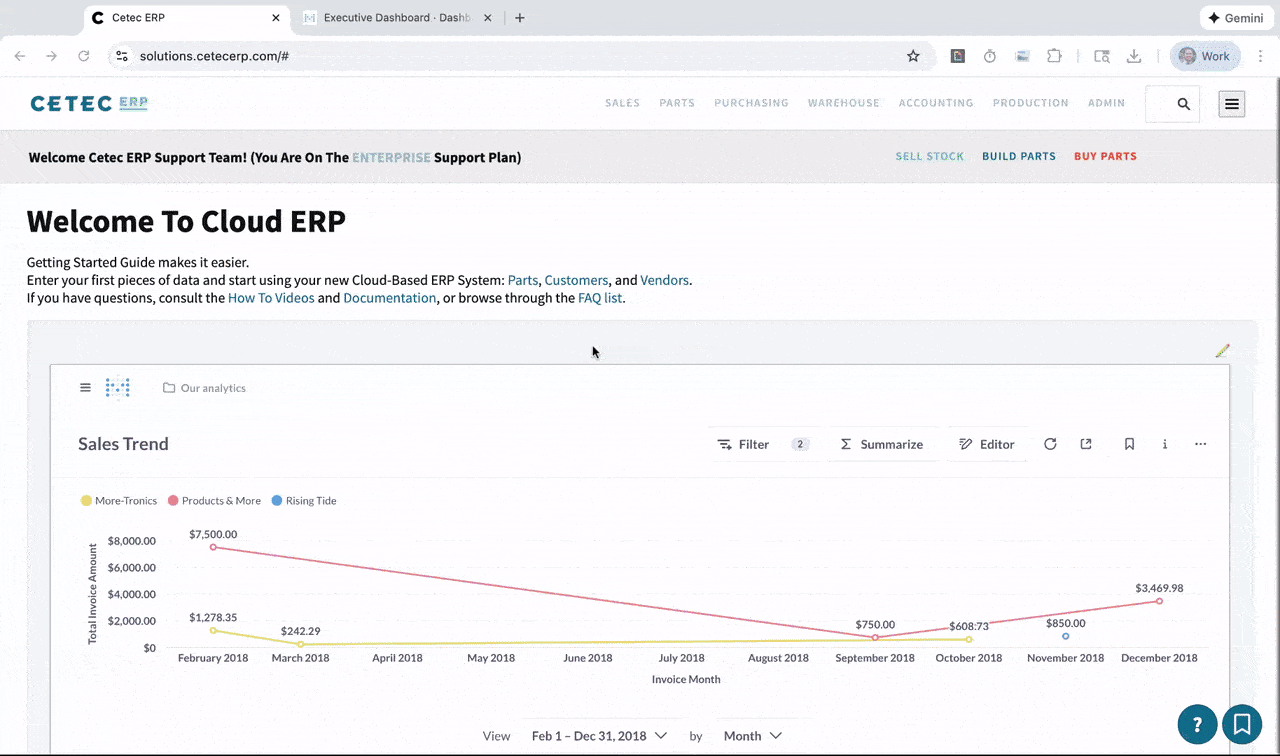
Task: Open the Documentation link
Action: point(389,298)
